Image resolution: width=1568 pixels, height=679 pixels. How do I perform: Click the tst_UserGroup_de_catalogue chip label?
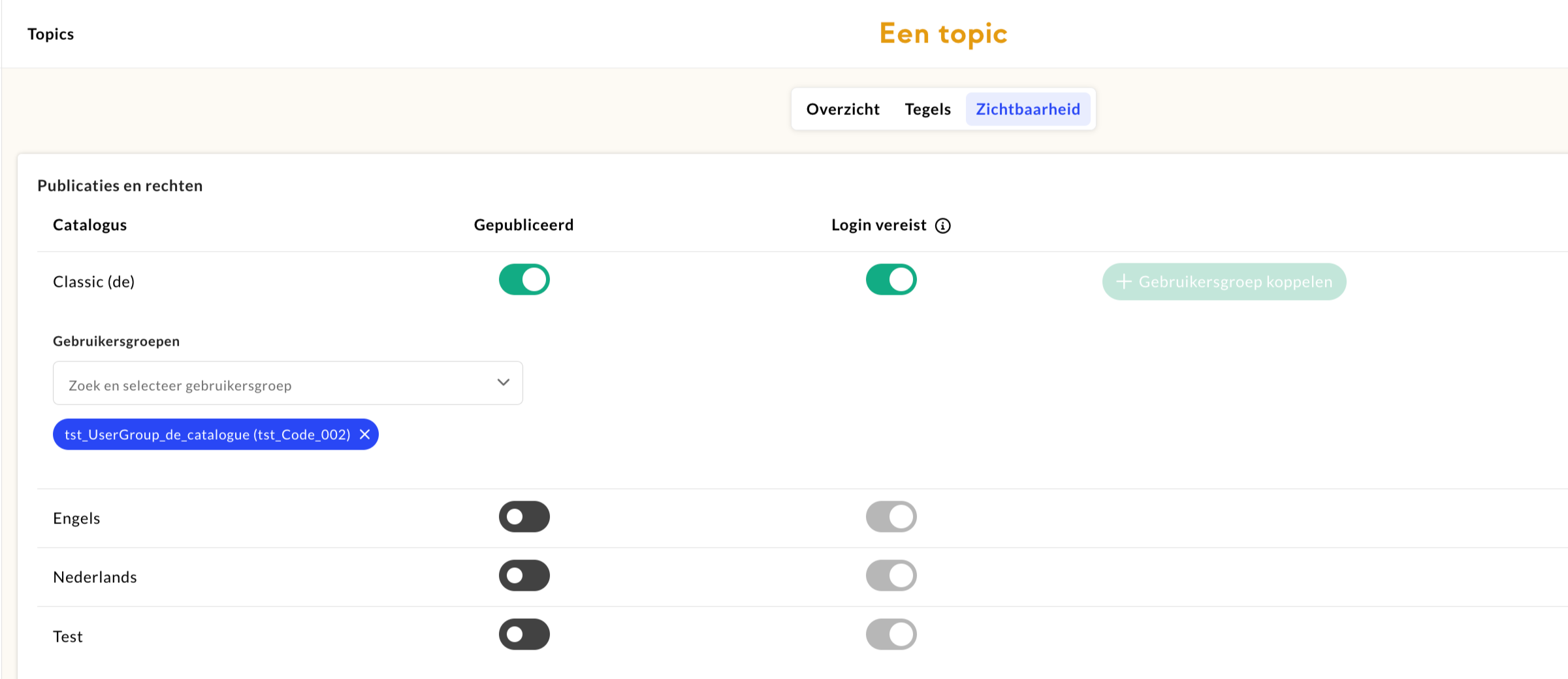207,435
